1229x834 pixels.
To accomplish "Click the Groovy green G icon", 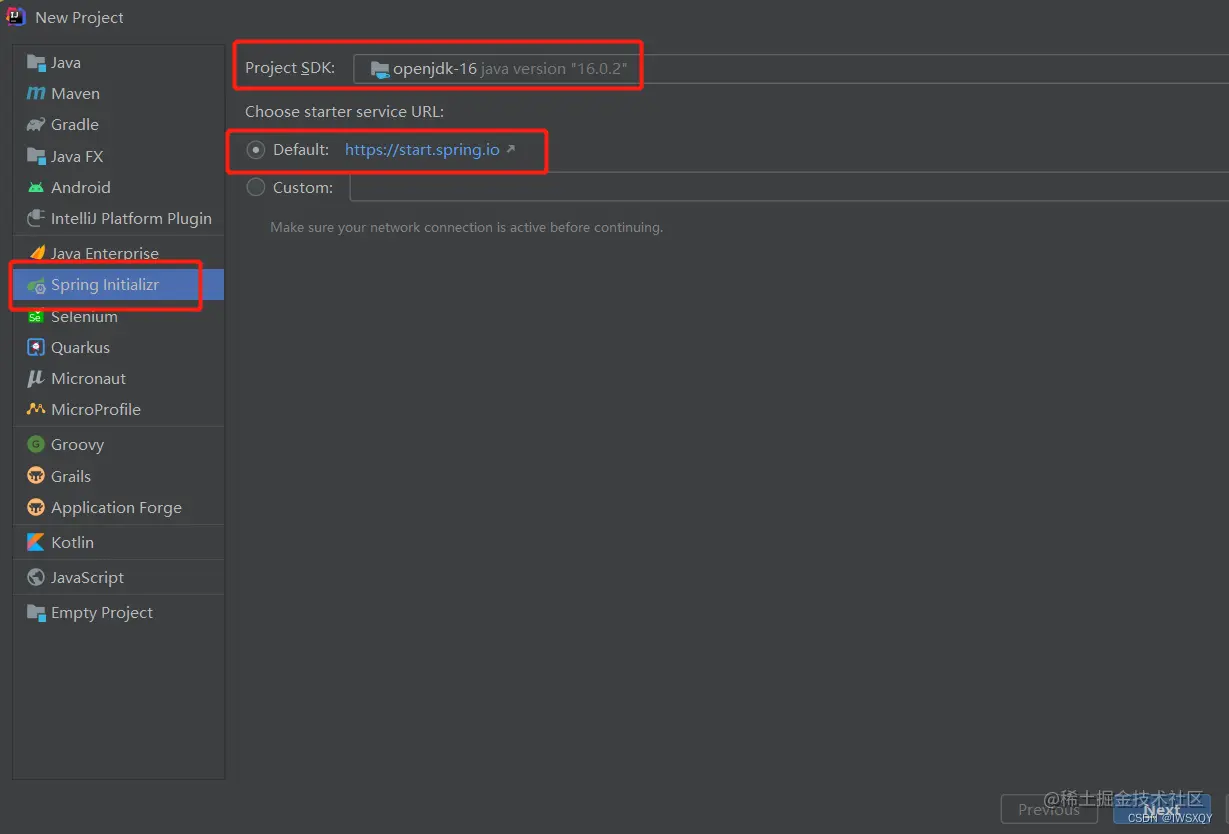I will coord(36,445).
